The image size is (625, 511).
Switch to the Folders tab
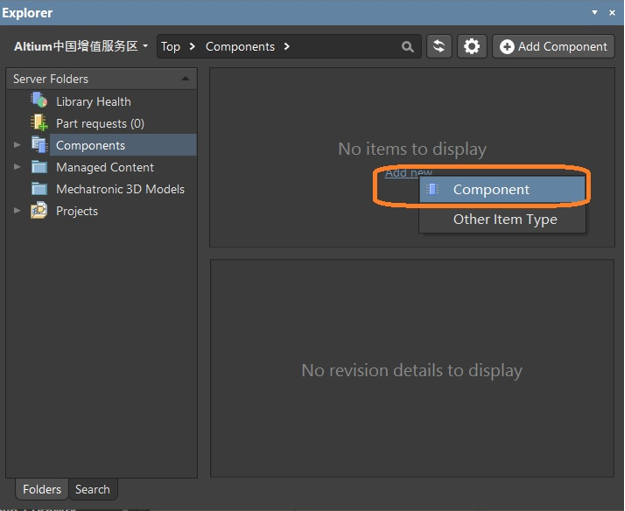(42, 489)
